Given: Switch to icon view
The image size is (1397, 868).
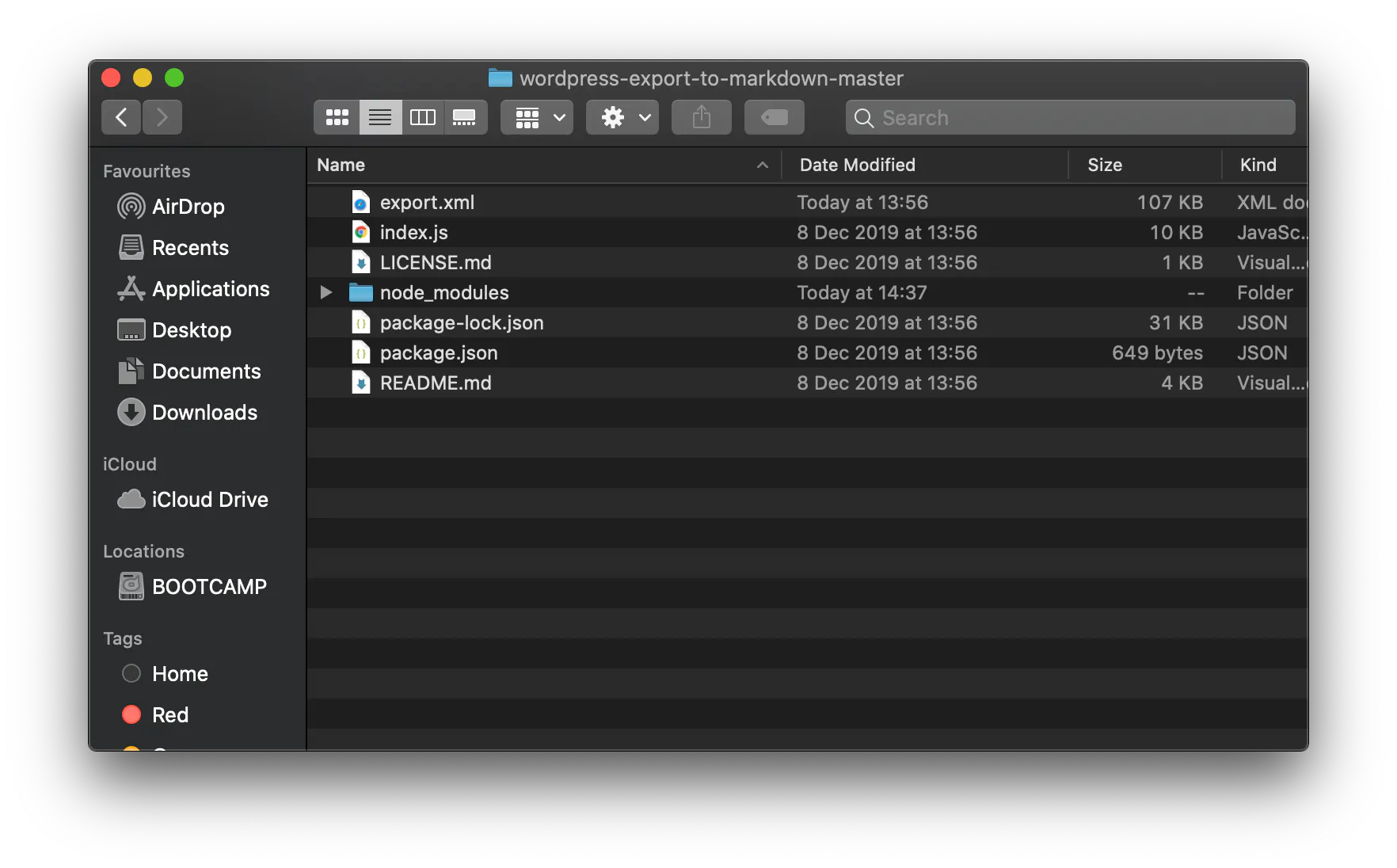Looking at the screenshot, I should coord(337,117).
